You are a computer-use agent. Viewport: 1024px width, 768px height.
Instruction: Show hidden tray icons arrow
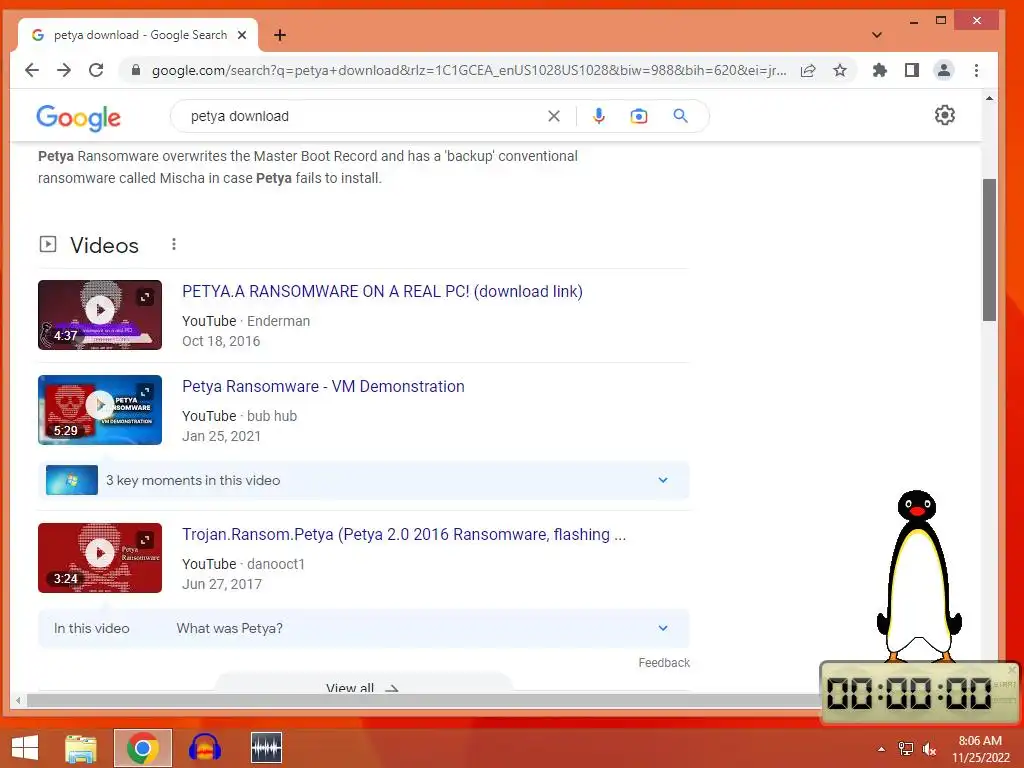pos(881,749)
